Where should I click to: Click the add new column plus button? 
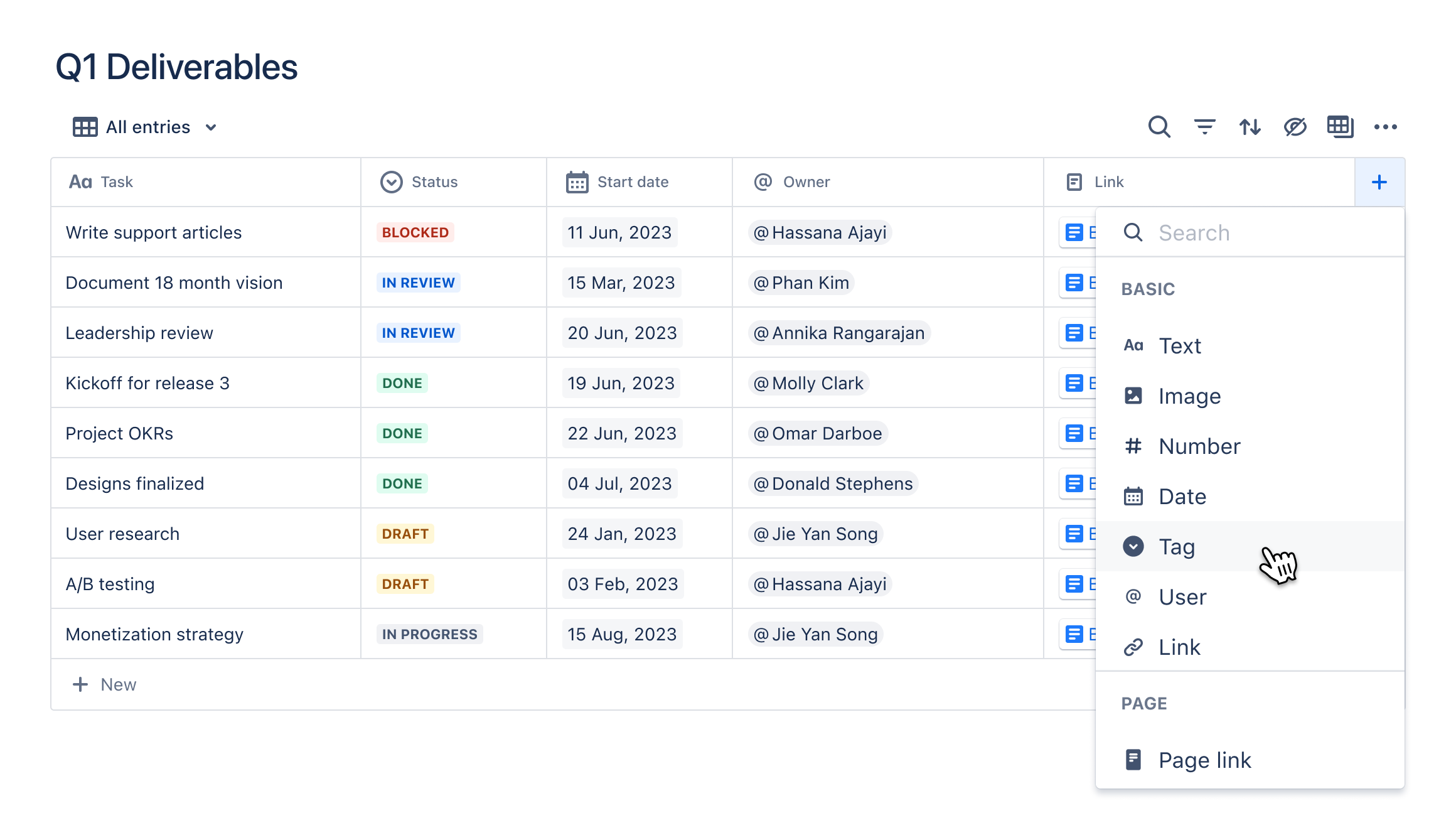pyautogui.click(x=1378, y=182)
